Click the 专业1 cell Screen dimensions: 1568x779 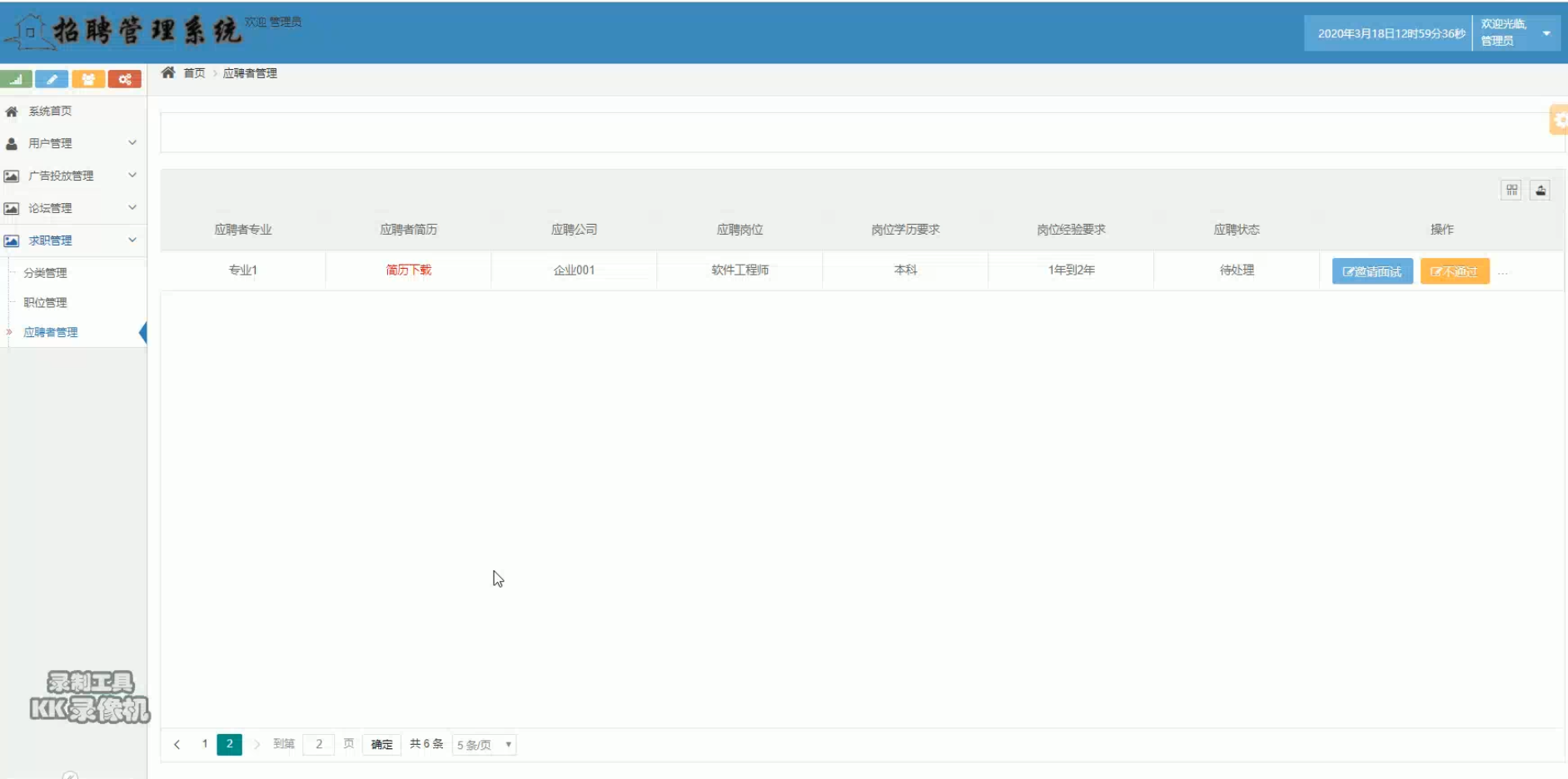coord(243,270)
